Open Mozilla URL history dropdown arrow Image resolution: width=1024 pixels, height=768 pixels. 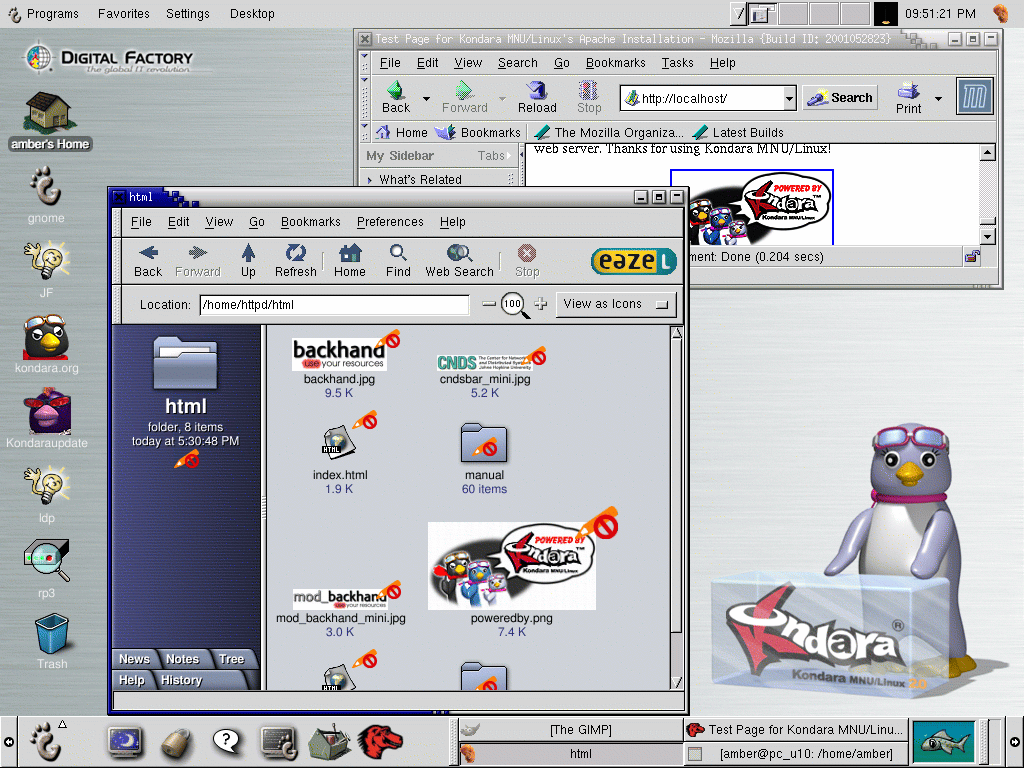[x=790, y=99]
